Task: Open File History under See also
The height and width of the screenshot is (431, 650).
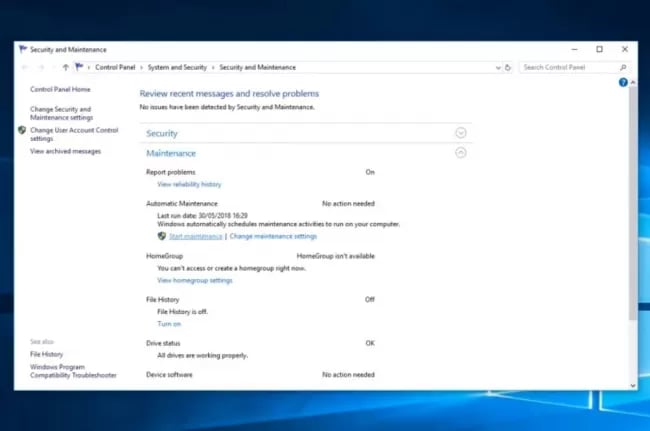Action: click(x=46, y=354)
